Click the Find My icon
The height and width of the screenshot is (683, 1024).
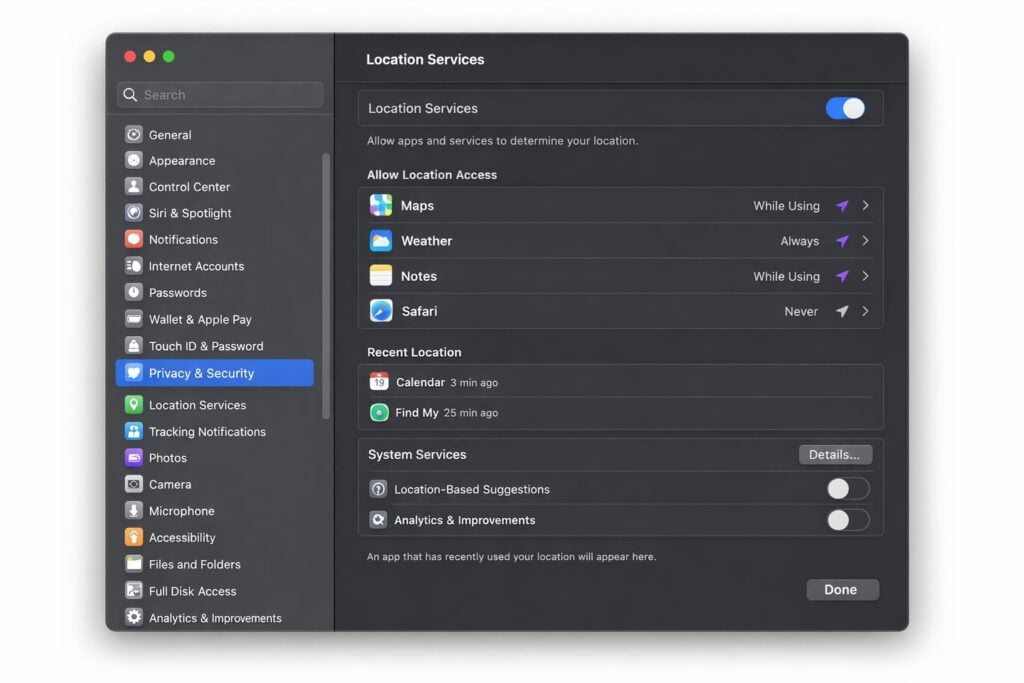coord(379,412)
